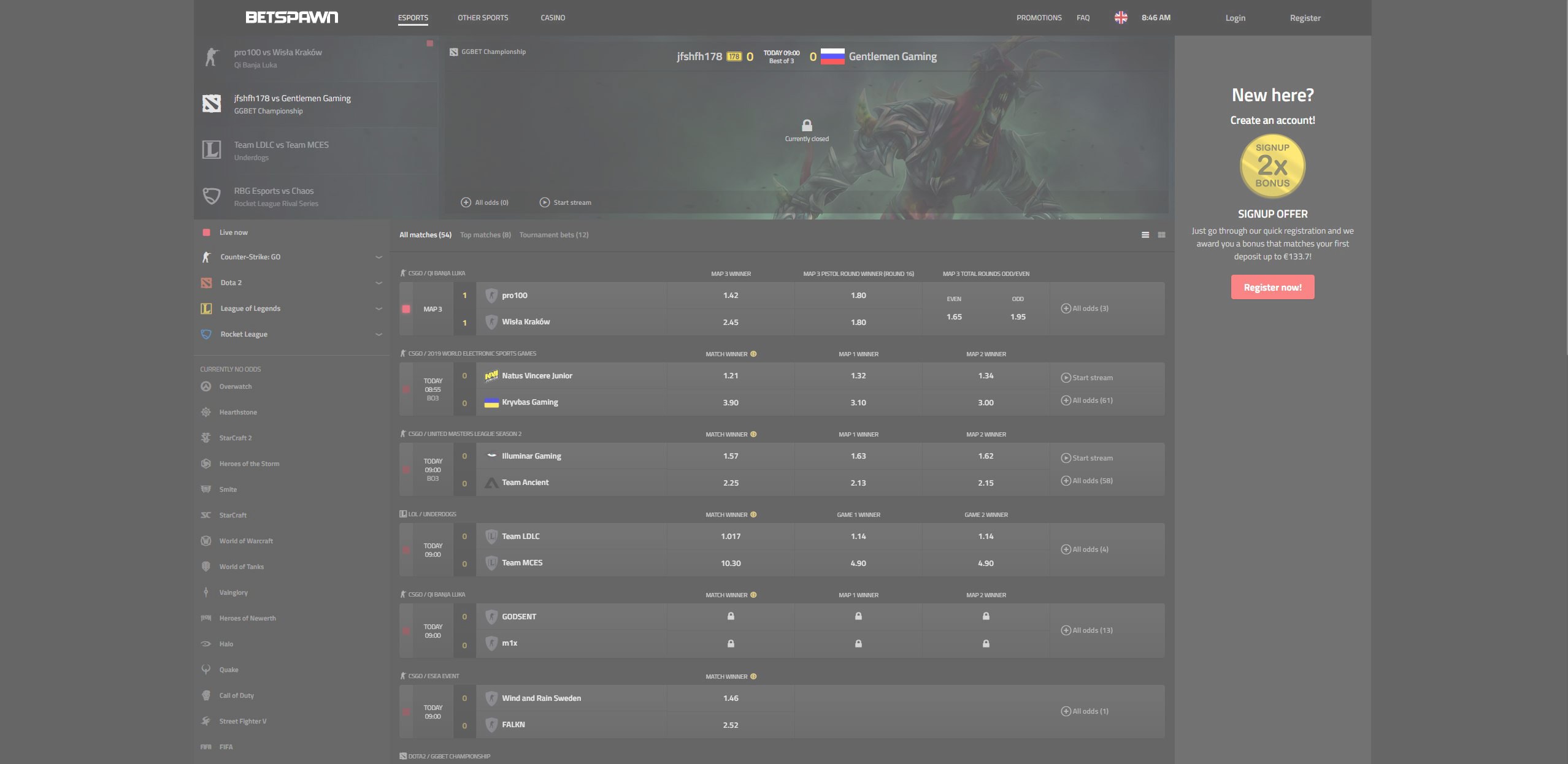Click the Live now red indicator
This screenshot has height=764, width=1568.
(x=206, y=232)
